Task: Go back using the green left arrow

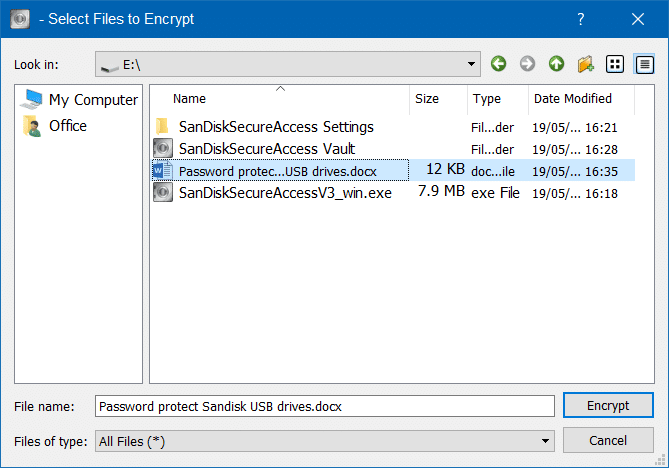Action: point(498,64)
